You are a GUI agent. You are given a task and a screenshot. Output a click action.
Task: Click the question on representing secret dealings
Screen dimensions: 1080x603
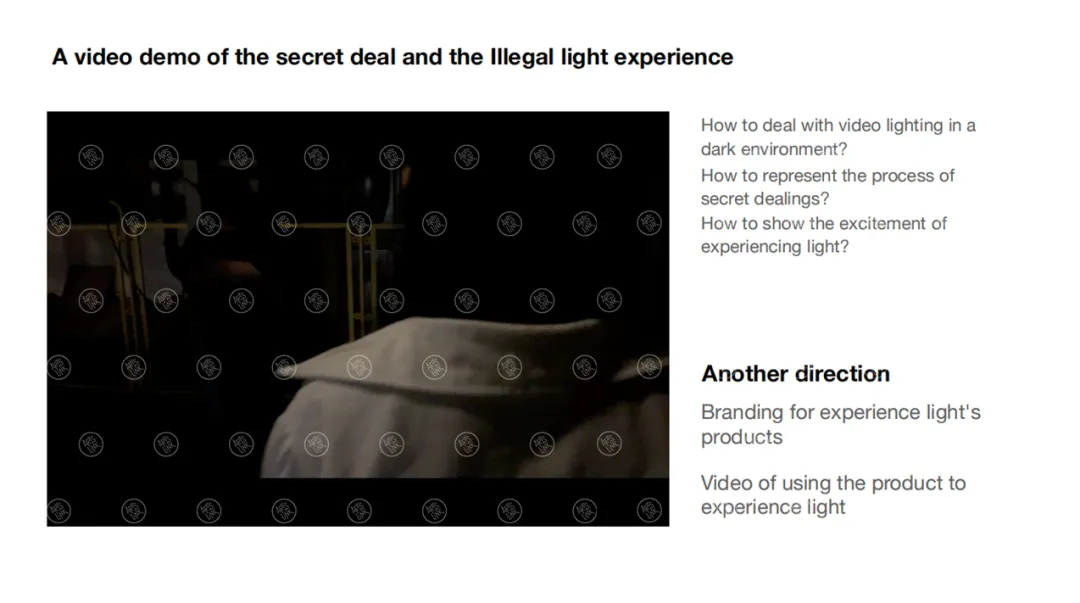point(827,187)
